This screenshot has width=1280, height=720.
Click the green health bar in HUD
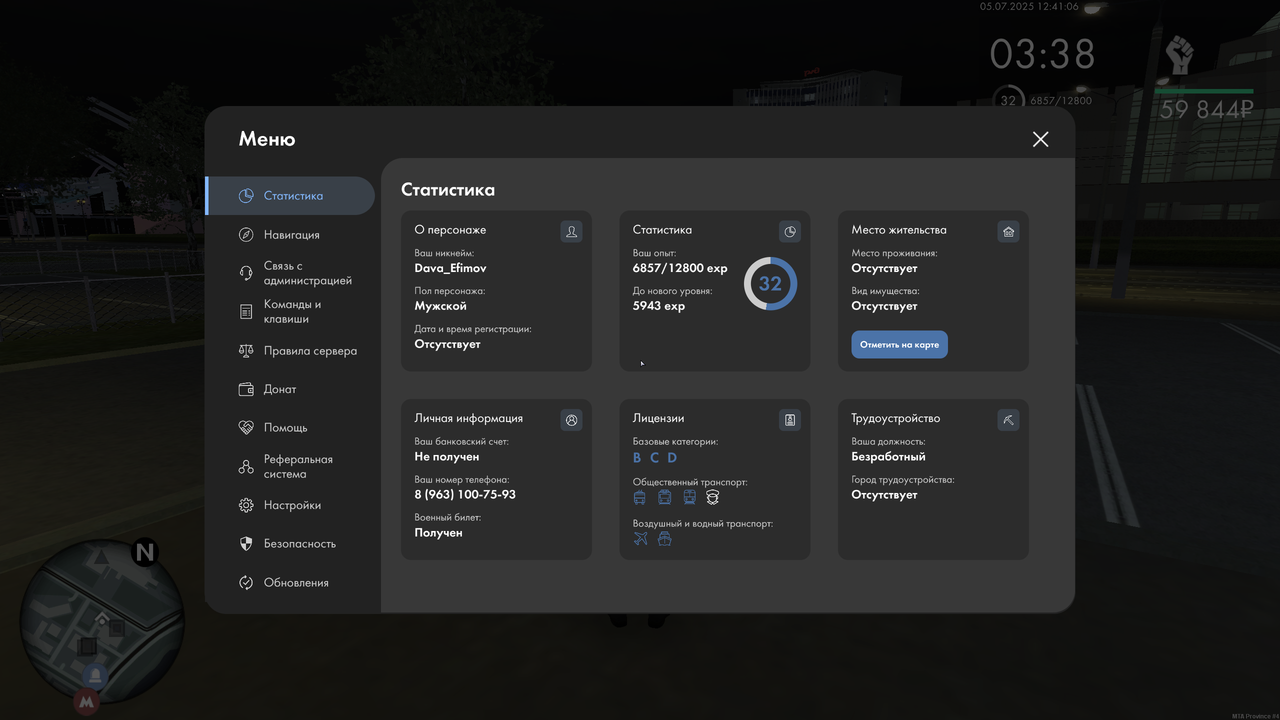point(1204,91)
